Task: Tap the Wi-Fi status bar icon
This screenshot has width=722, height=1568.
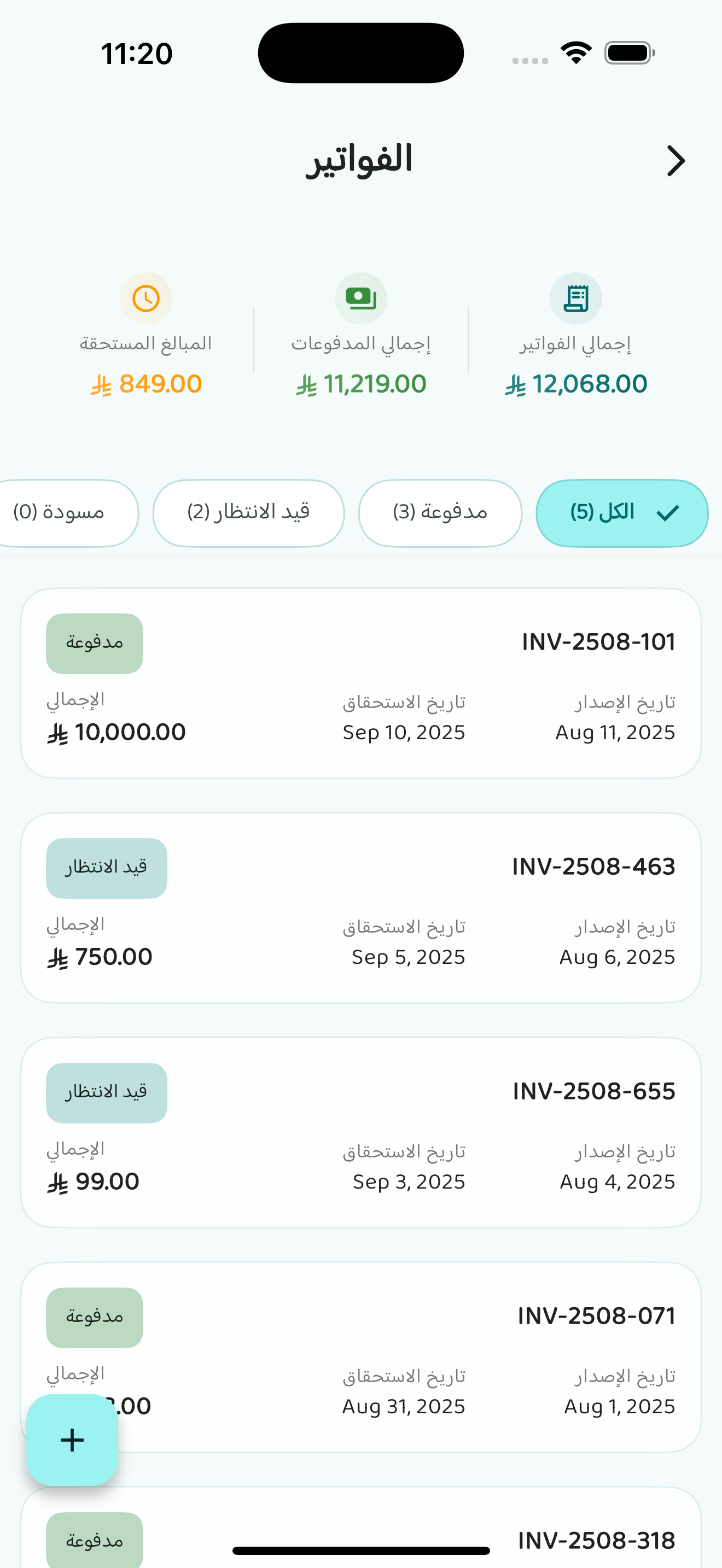Action: tap(576, 53)
